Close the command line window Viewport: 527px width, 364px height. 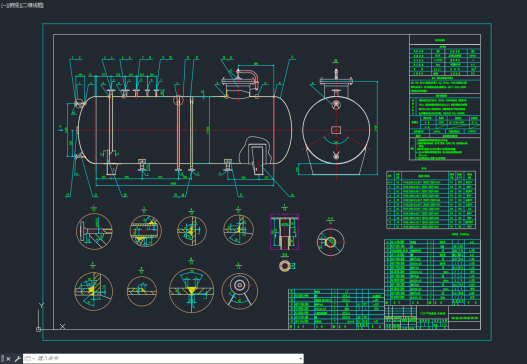(x=8, y=359)
